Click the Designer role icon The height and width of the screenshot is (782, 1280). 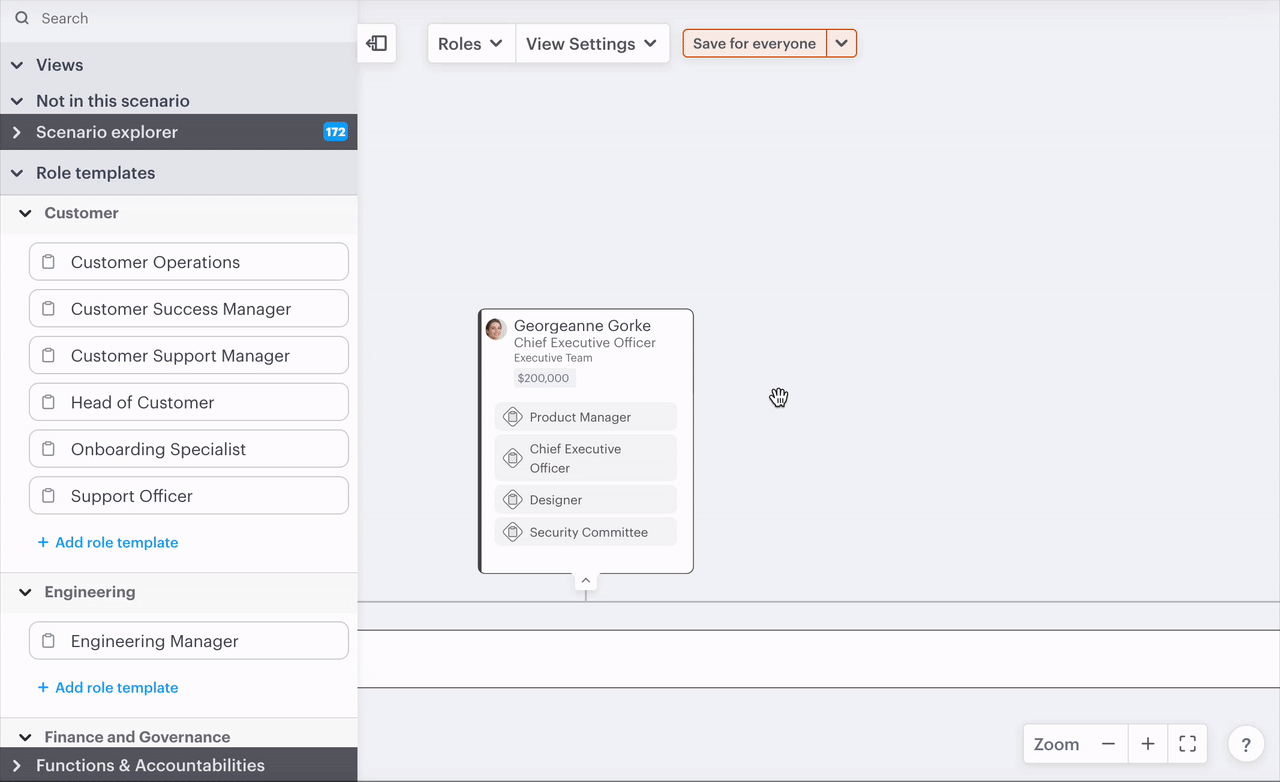(513, 500)
